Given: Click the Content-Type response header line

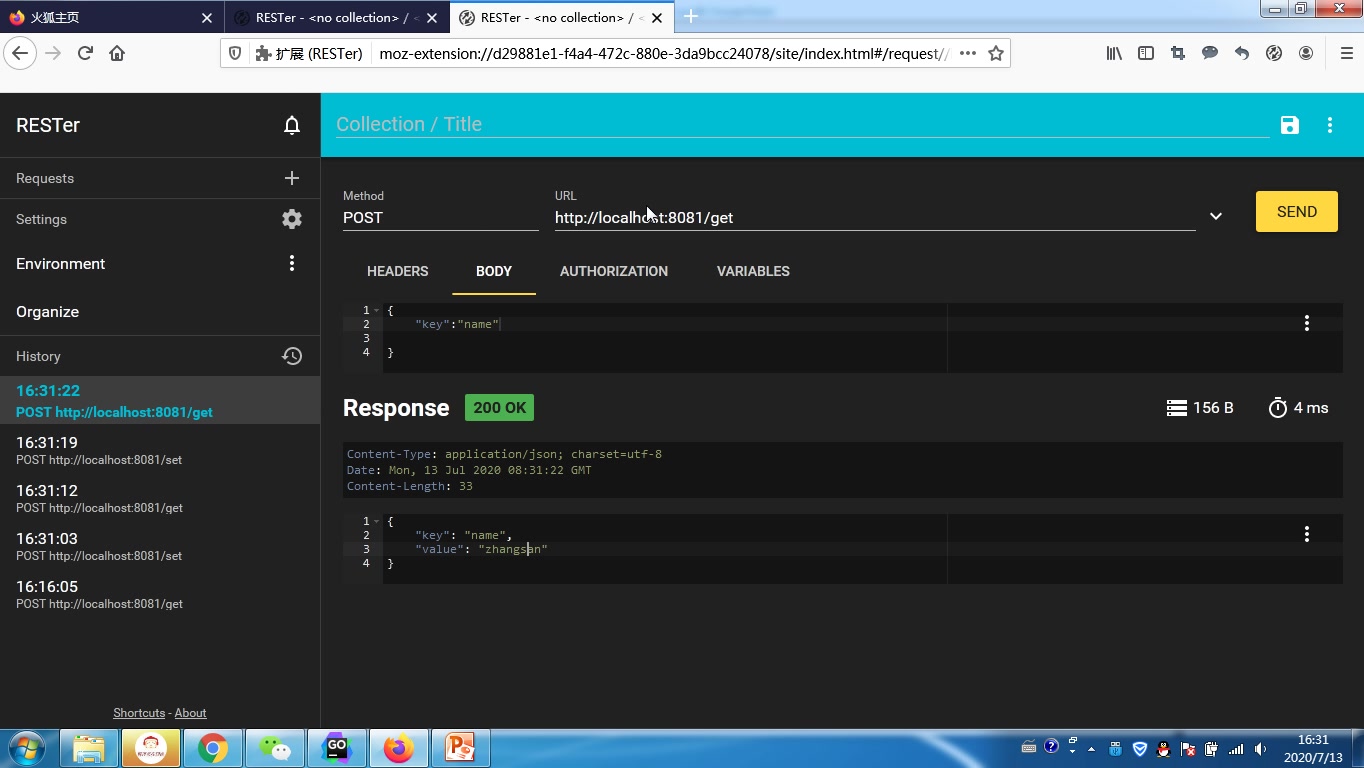Looking at the screenshot, I should [x=504, y=454].
